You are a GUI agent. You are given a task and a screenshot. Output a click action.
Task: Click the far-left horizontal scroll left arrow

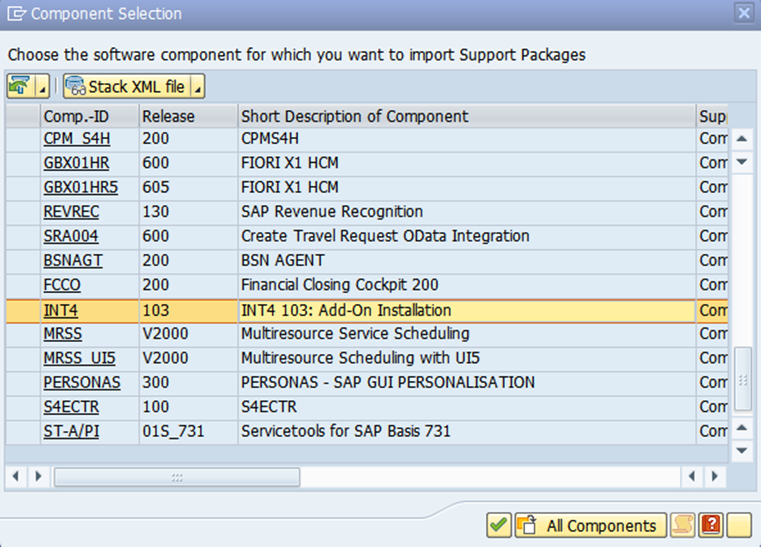[16, 476]
